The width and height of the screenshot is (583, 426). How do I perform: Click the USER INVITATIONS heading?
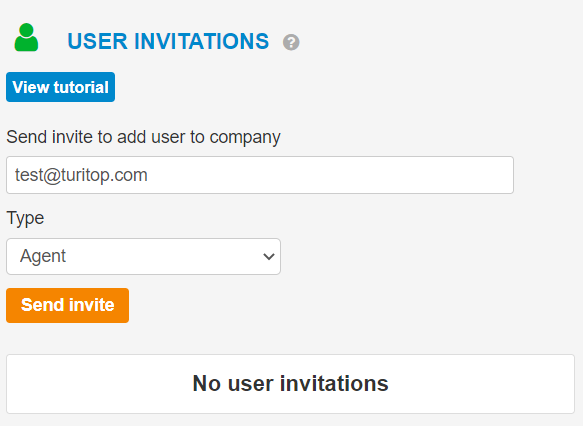point(168,41)
